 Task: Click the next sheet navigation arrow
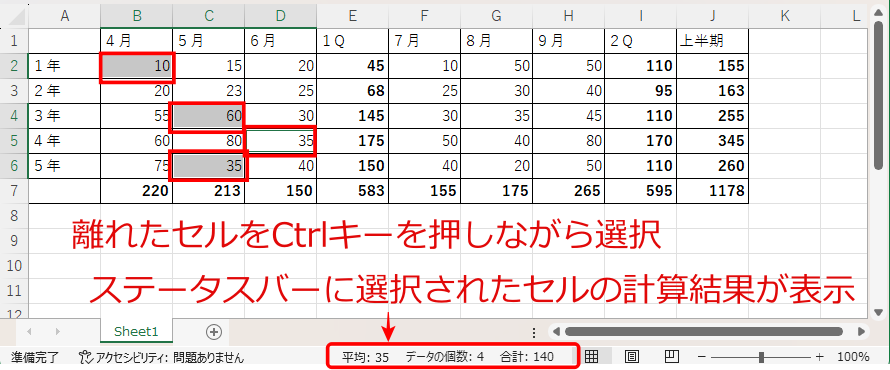click(x=57, y=331)
